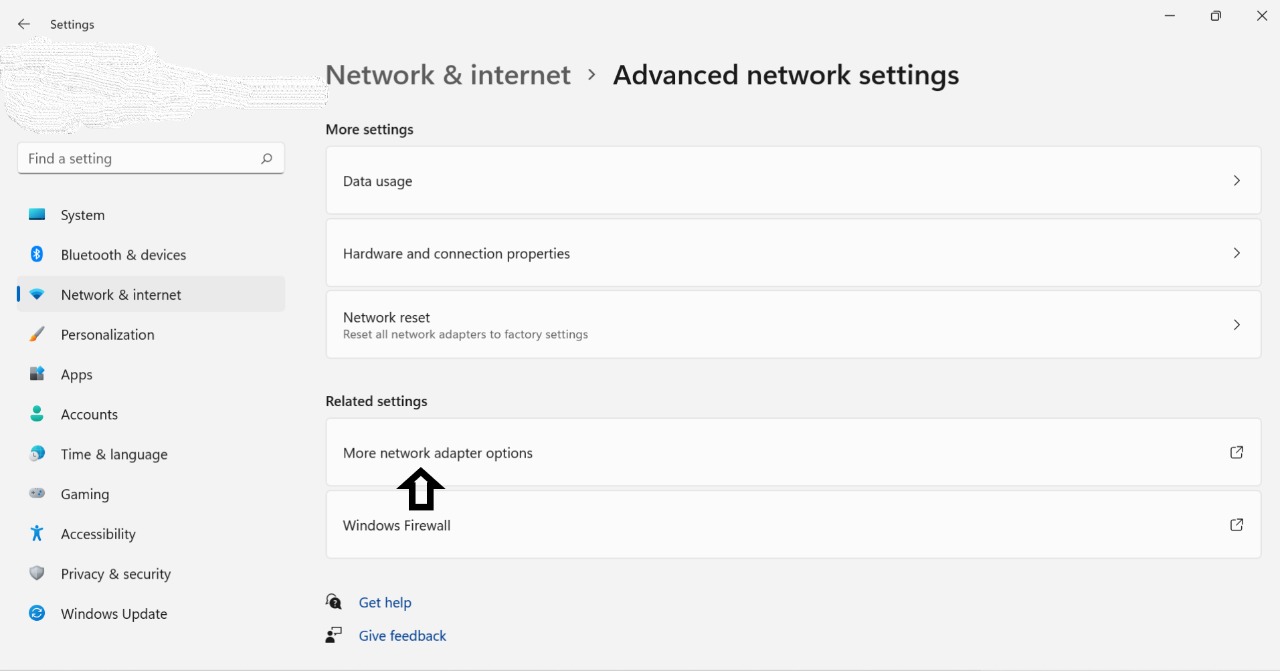Go to the Windows Update sidebar item

click(114, 614)
